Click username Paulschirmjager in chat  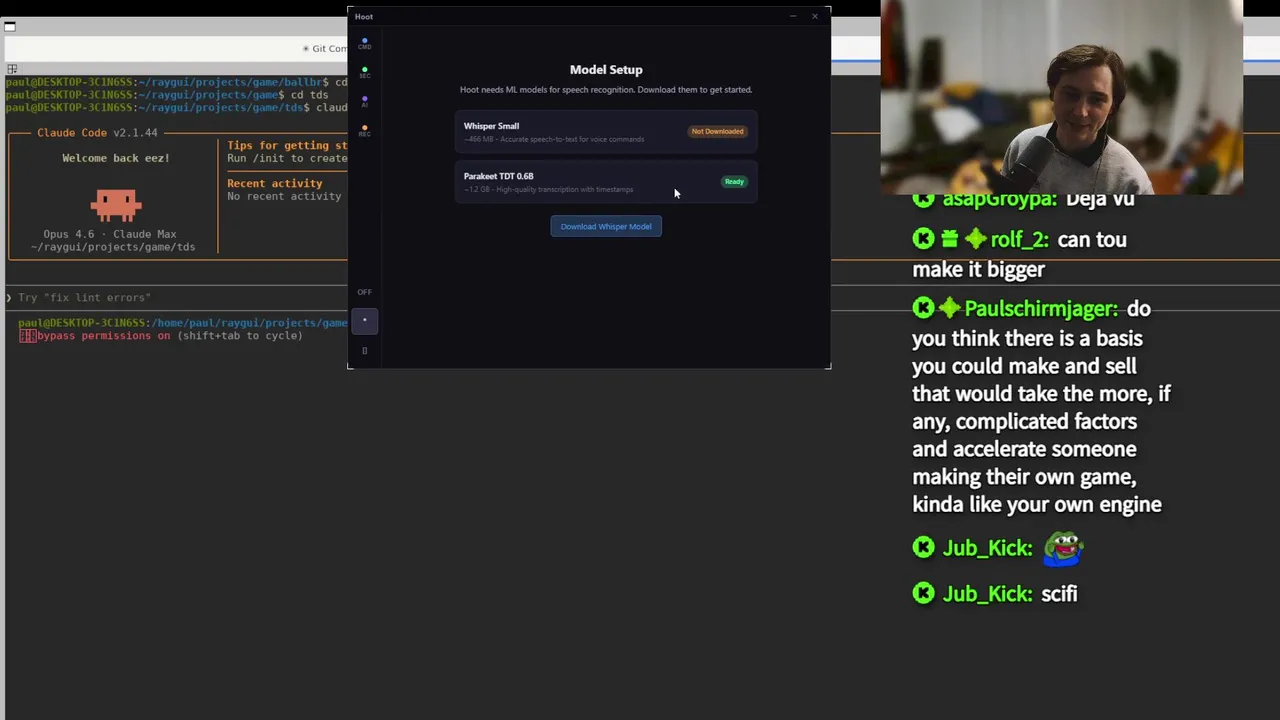click(1041, 310)
